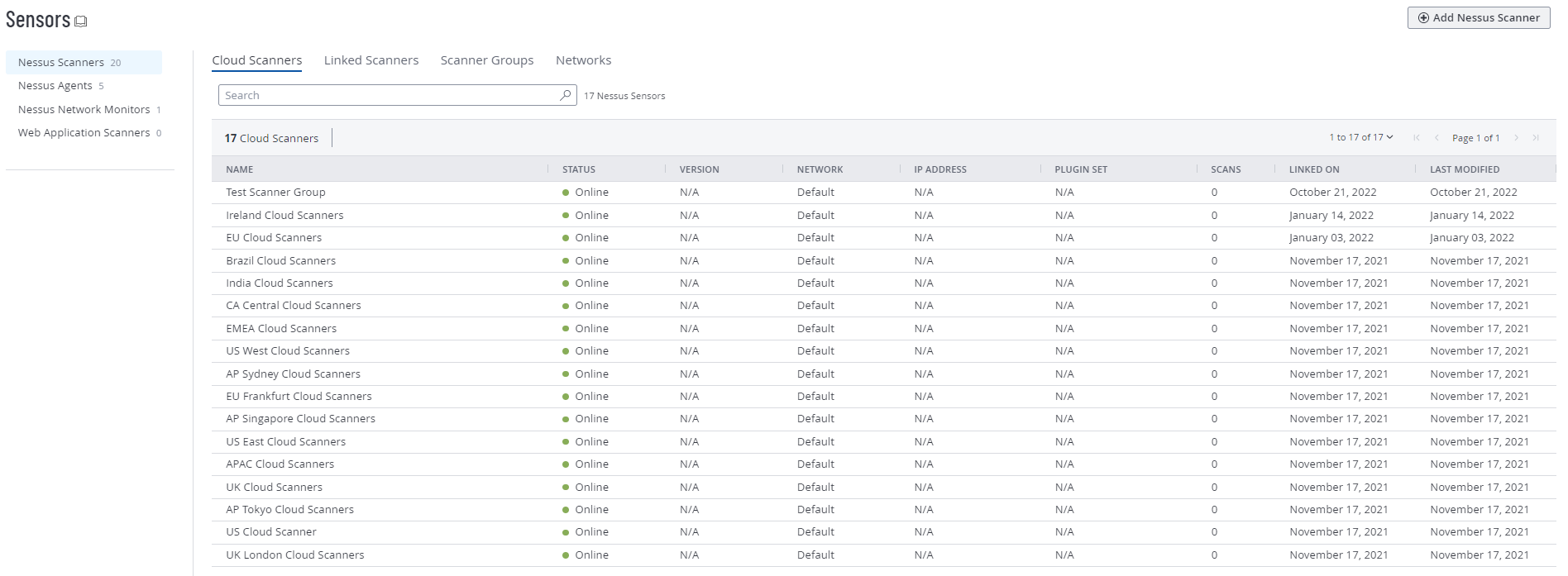Open the India Cloud Scanners row
The width and height of the screenshot is (1568, 576).
(x=884, y=283)
